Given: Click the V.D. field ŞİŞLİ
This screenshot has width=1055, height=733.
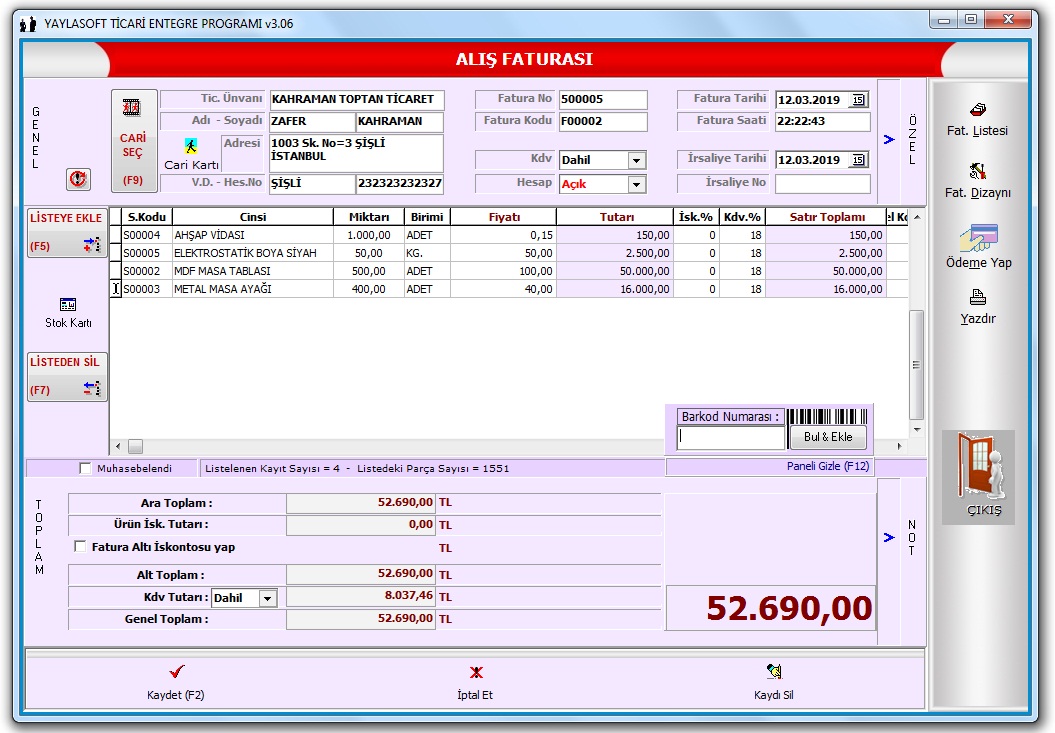Looking at the screenshot, I should [x=312, y=183].
